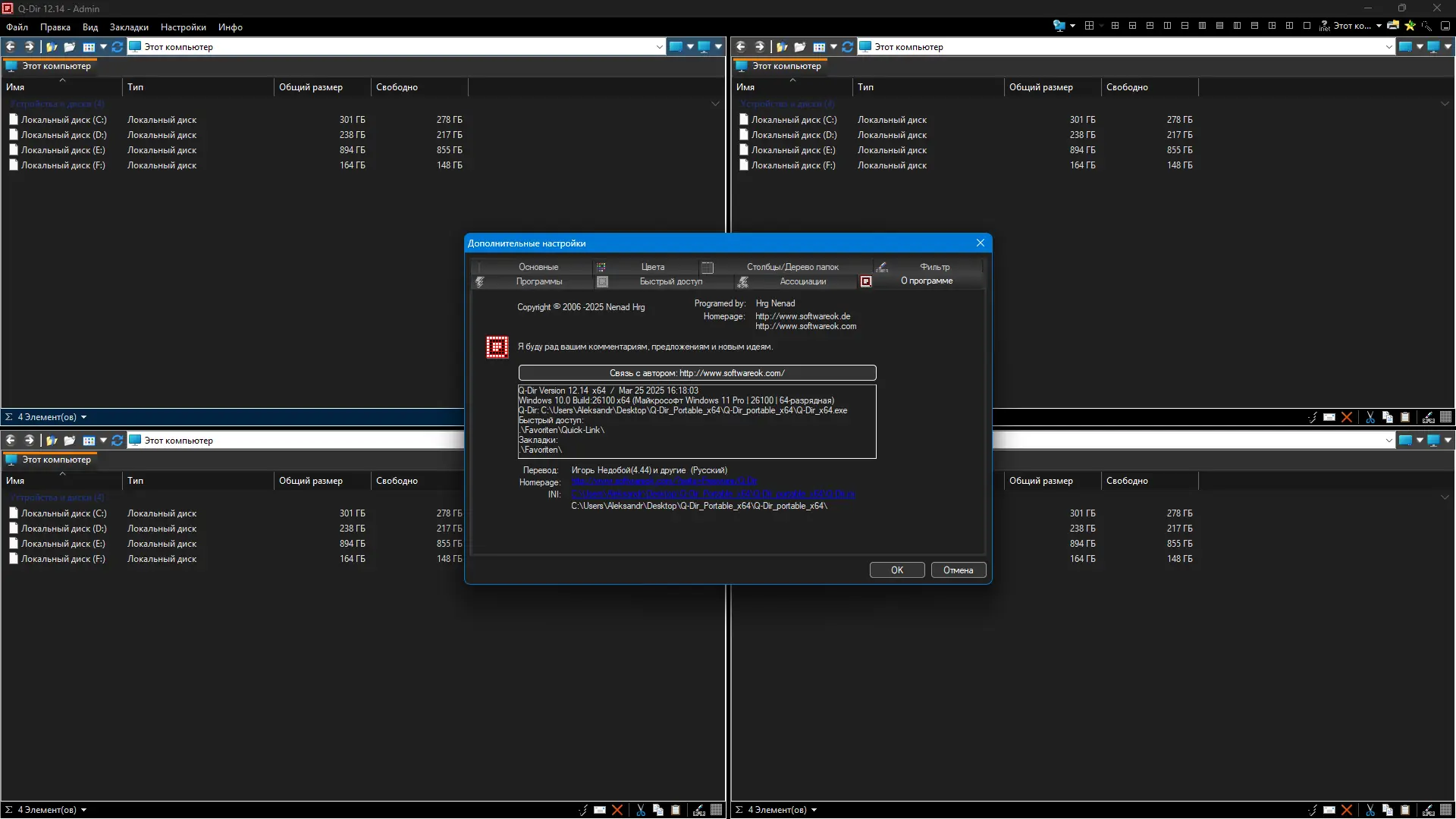Click back arrow in top-right pane toolbar
This screenshot has height=819, width=1456.
(x=741, y=47)
